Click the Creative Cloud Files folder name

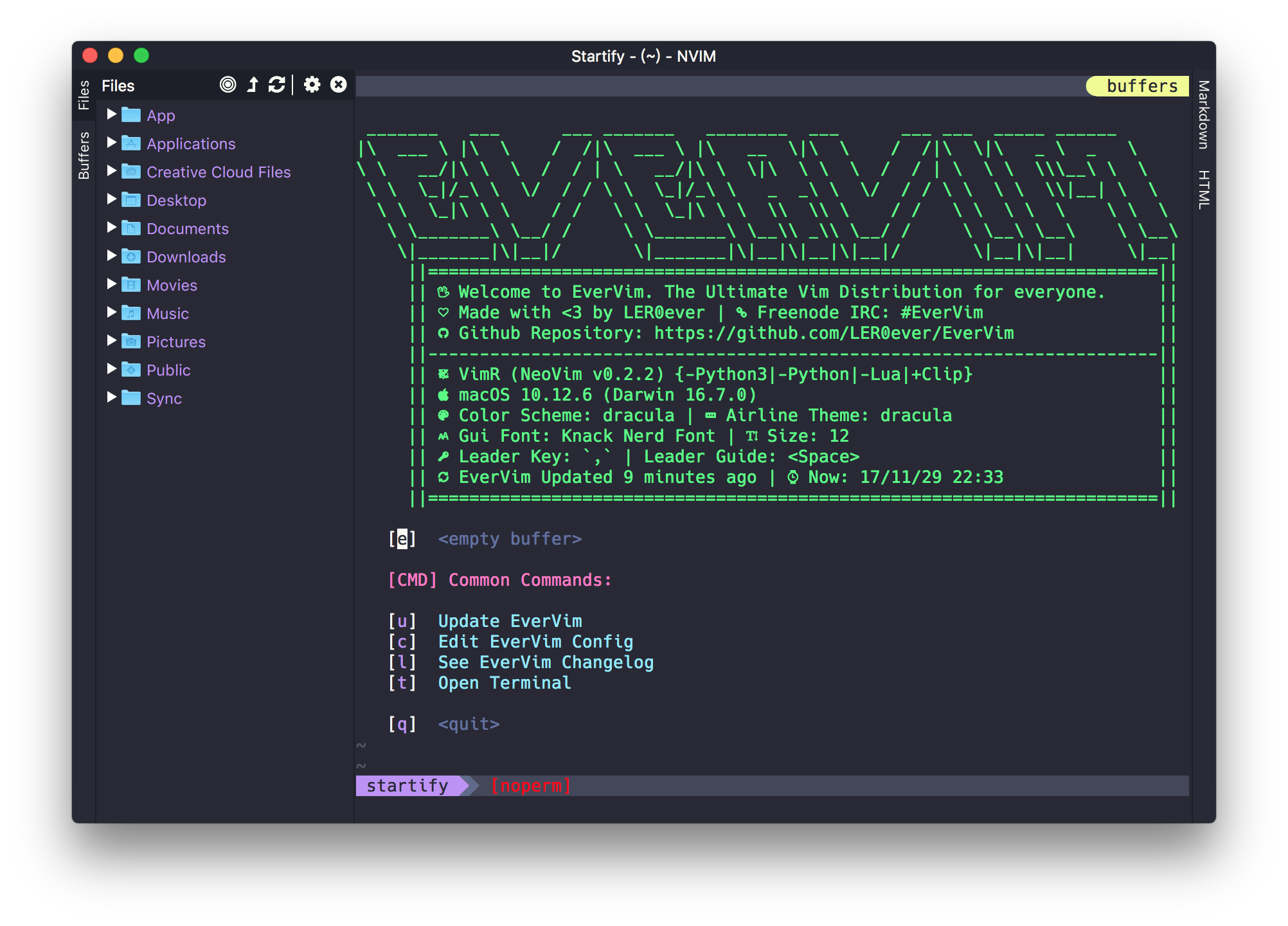point(219,172)
